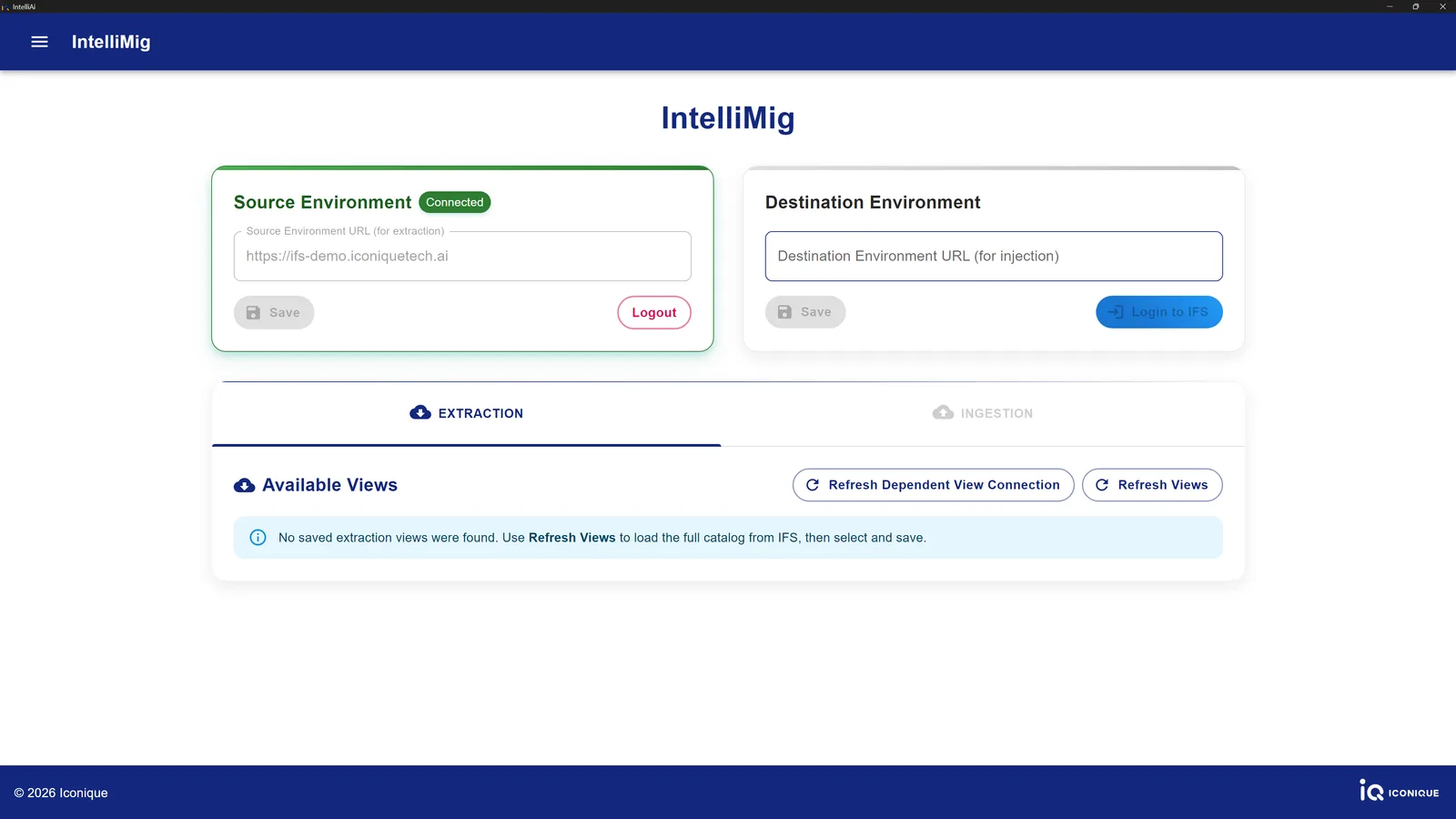
Task: Click the IntelliMig header title
Action: point(111,42)
